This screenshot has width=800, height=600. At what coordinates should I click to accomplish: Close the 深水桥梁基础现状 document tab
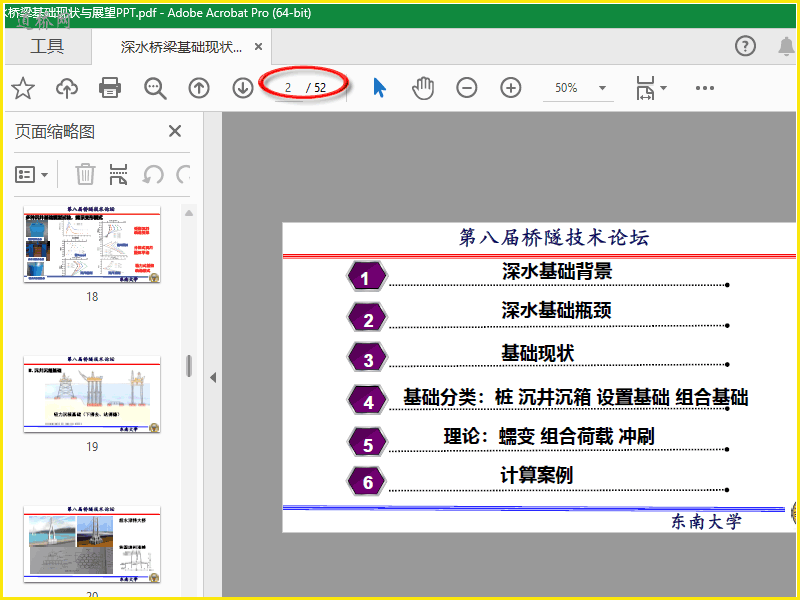coord(259,47)
